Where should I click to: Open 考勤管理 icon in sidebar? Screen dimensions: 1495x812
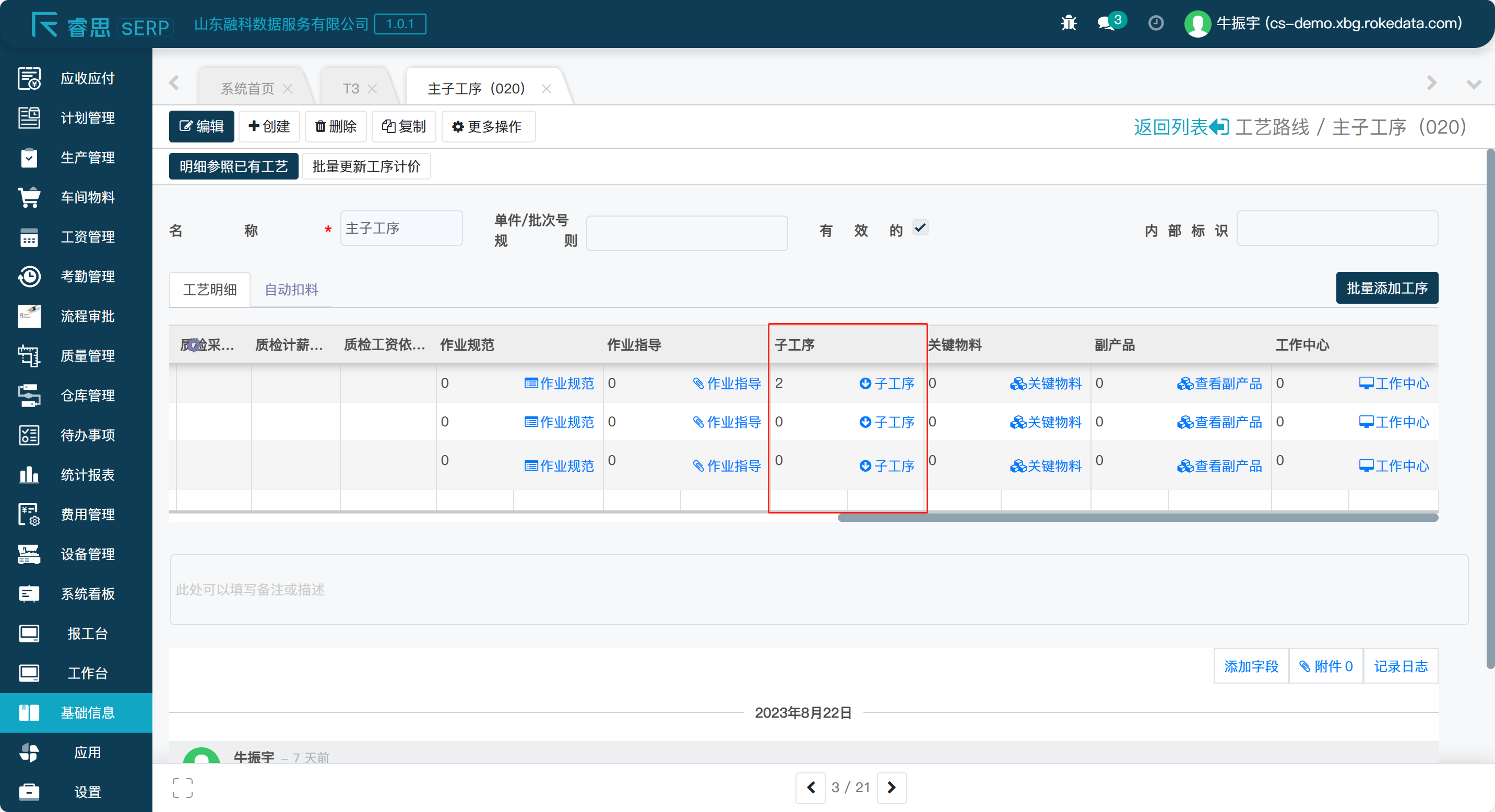pyautogui.click(x=29, y=277)
